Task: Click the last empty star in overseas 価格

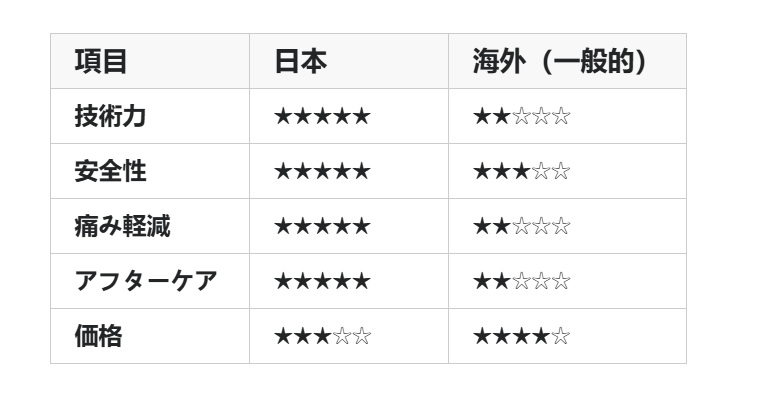Action: [560, 336]
